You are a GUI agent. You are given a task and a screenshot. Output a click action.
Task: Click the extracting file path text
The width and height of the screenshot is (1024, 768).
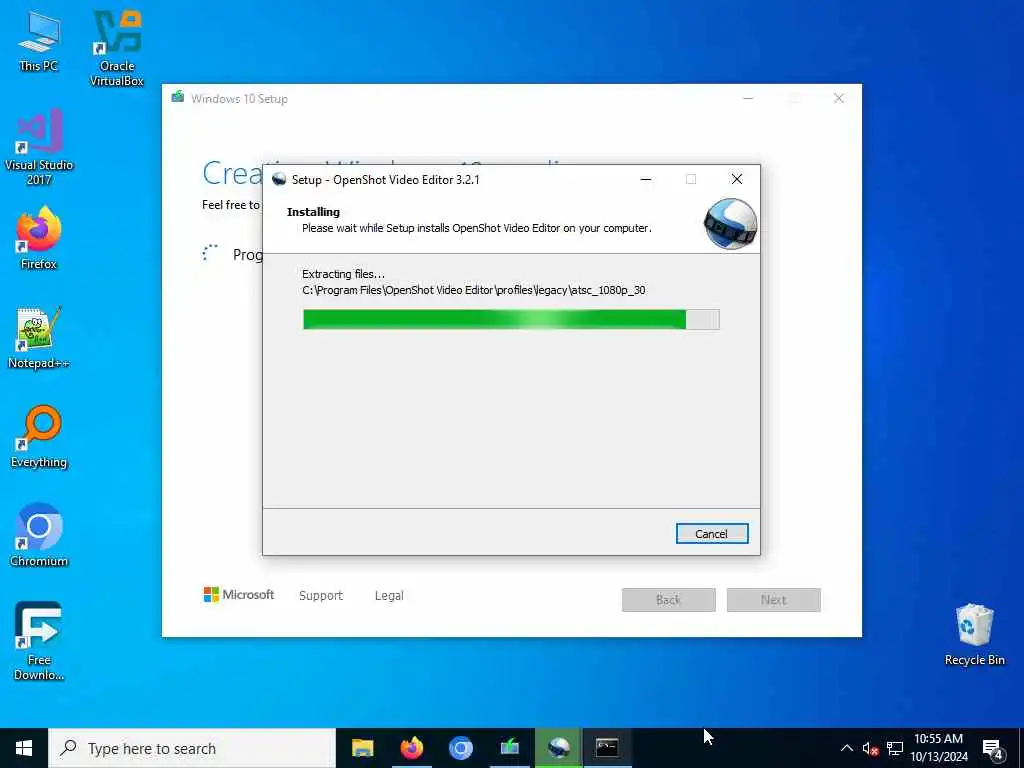click(473, 290)
